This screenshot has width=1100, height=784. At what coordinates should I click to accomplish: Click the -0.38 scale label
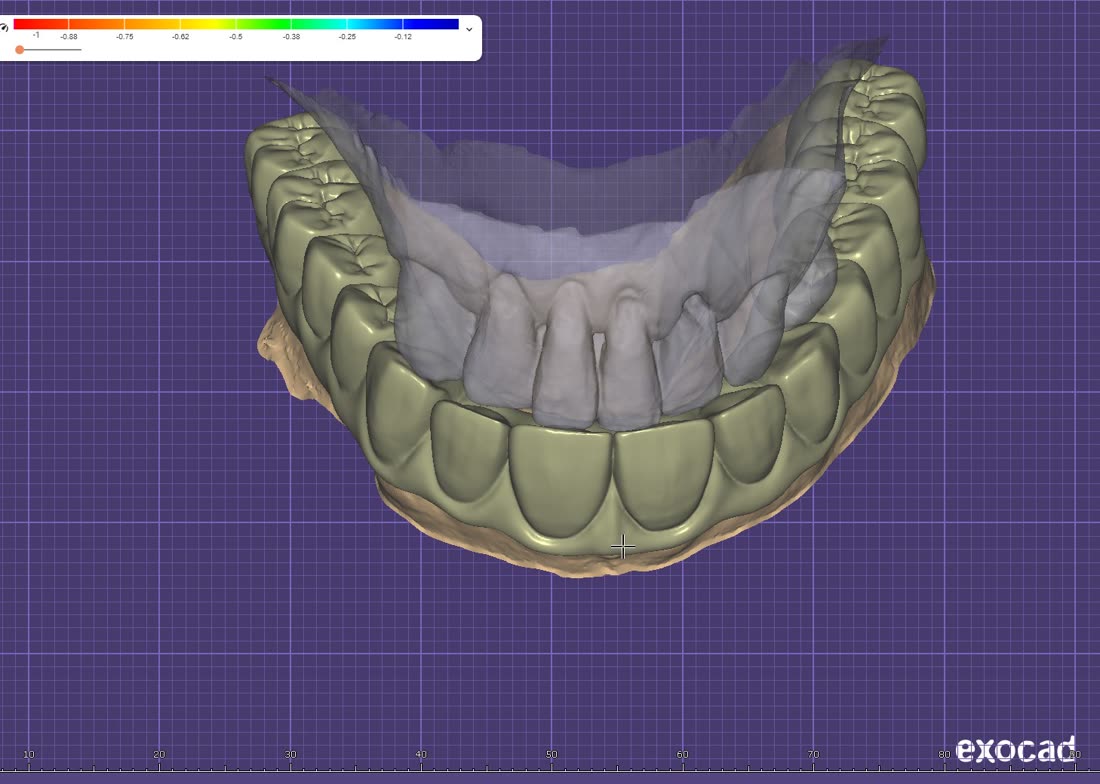click(x=291, y=36)
